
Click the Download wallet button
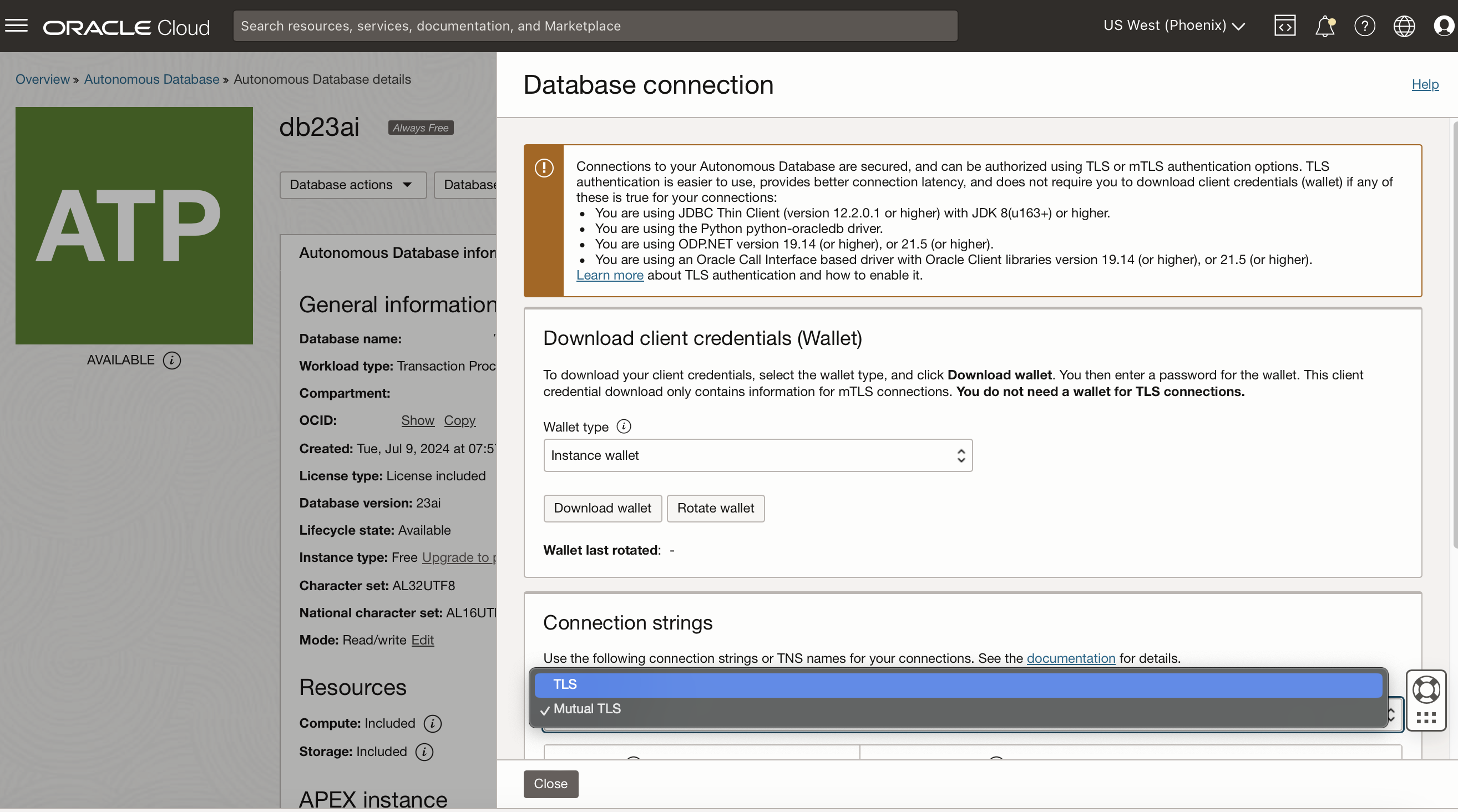(x=602, y=509)
